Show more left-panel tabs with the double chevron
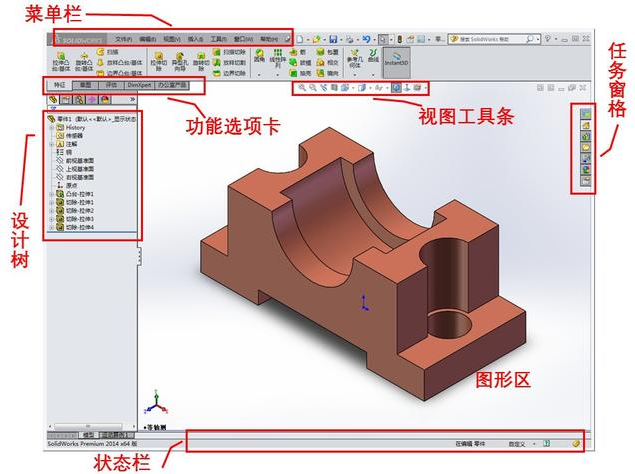635x474 pixels. pos(132,100)
